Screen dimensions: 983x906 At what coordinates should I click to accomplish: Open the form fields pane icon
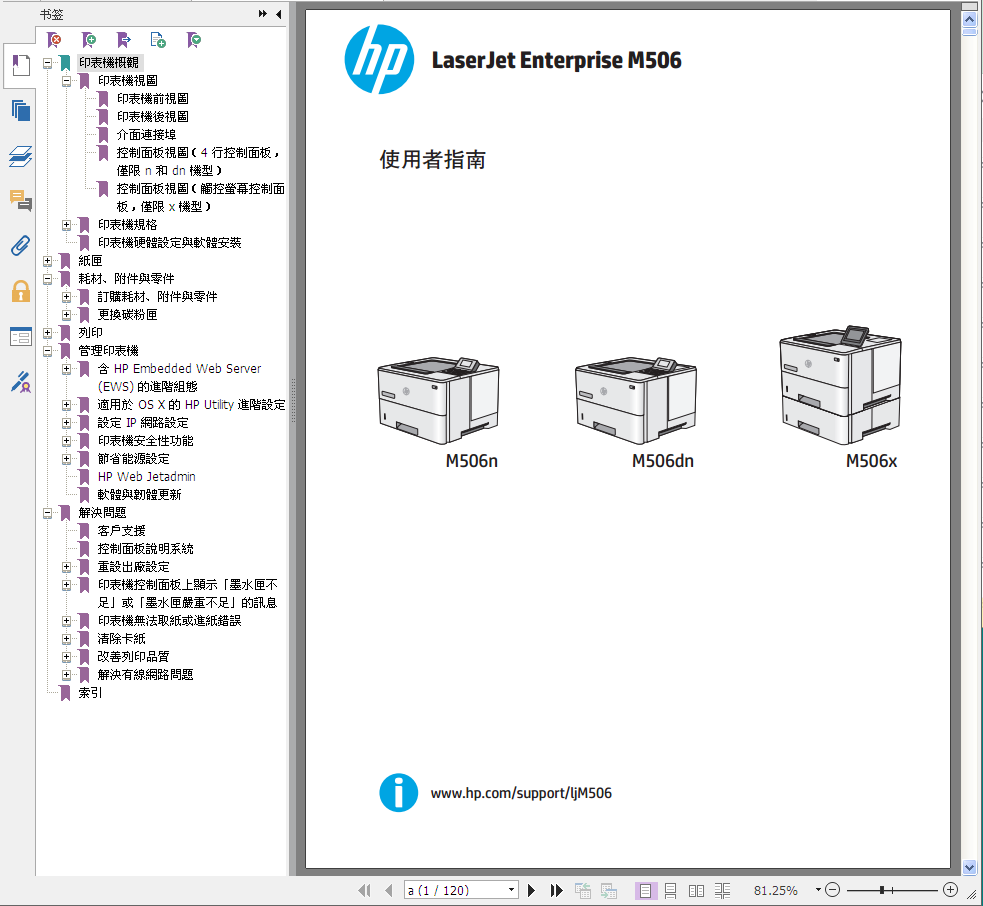click(x=20, y=337)
